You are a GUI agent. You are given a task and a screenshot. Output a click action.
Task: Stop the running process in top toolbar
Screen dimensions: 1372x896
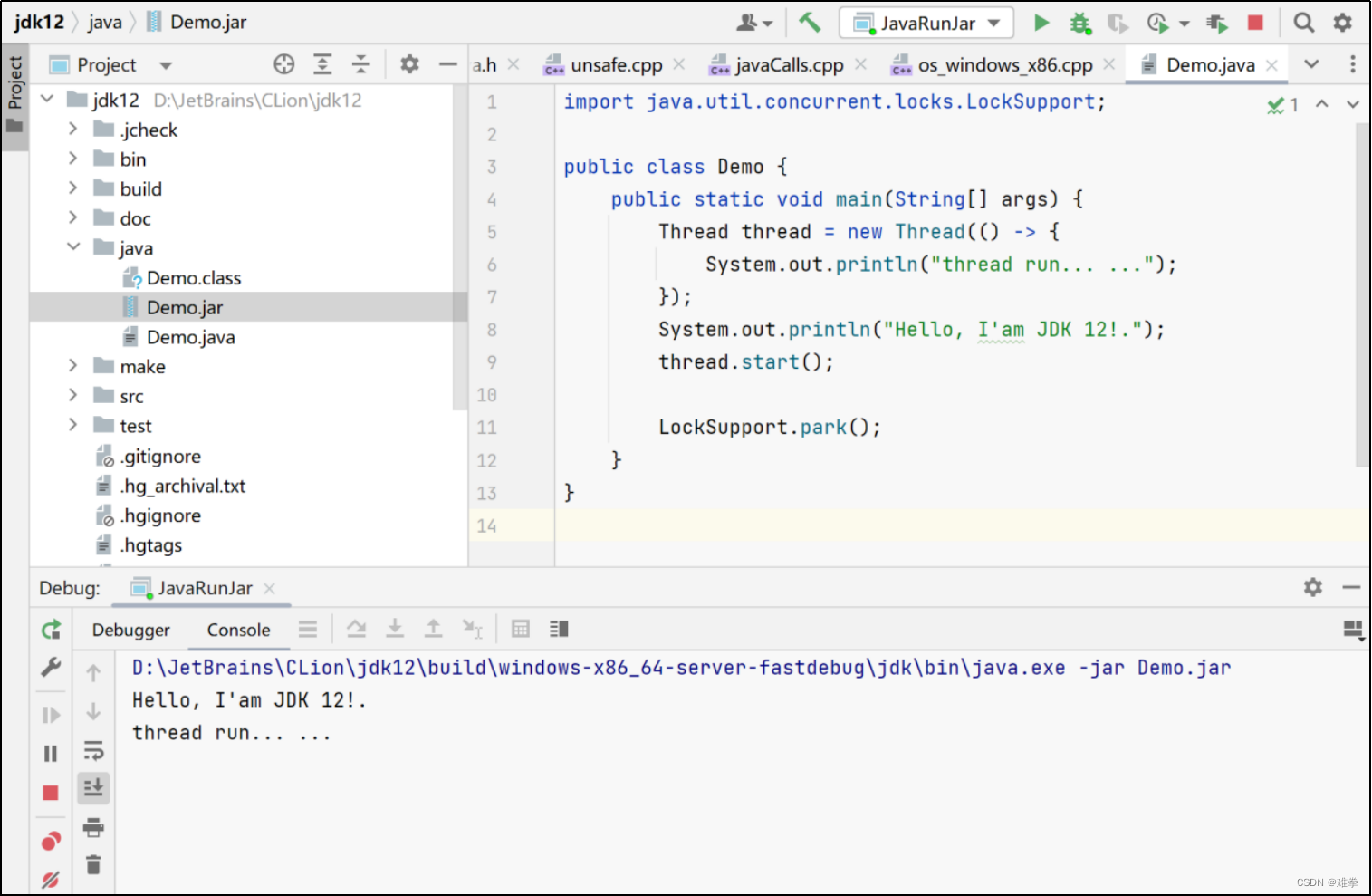tap(1255, 23)
